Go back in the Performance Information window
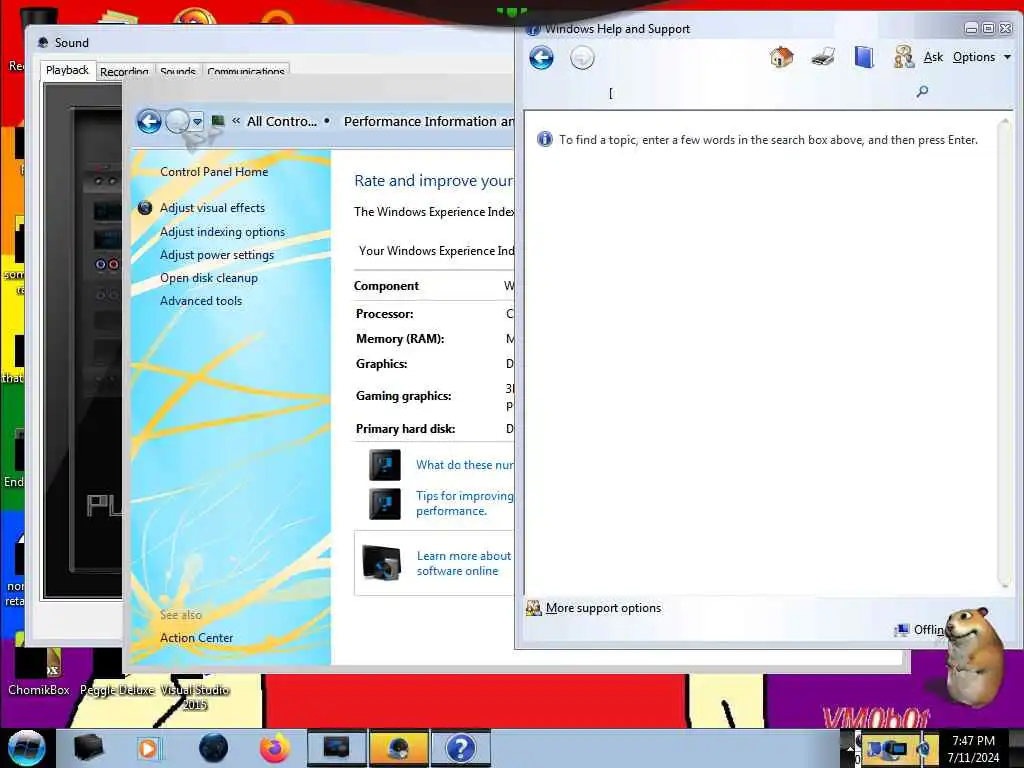 [149, 121]
